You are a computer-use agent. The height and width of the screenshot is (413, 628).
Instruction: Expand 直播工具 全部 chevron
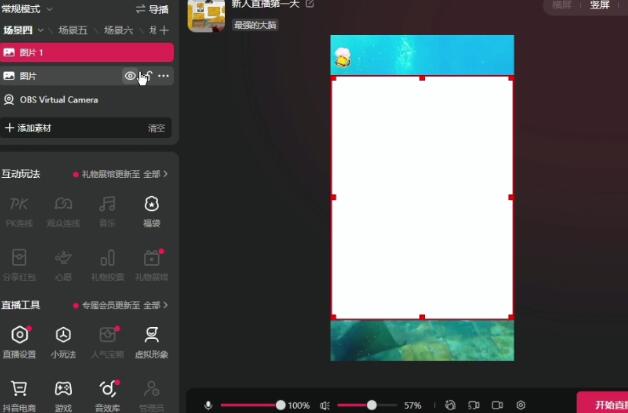point(165,305)
